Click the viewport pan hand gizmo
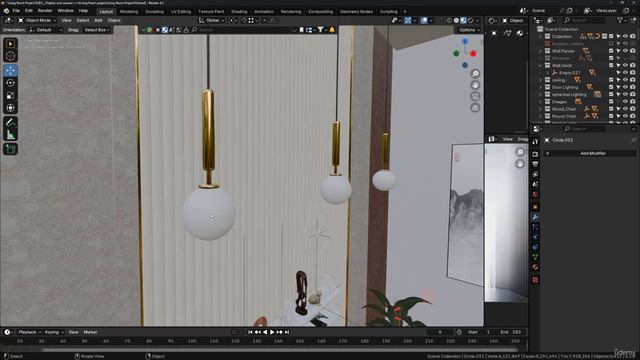 point(475,85)
